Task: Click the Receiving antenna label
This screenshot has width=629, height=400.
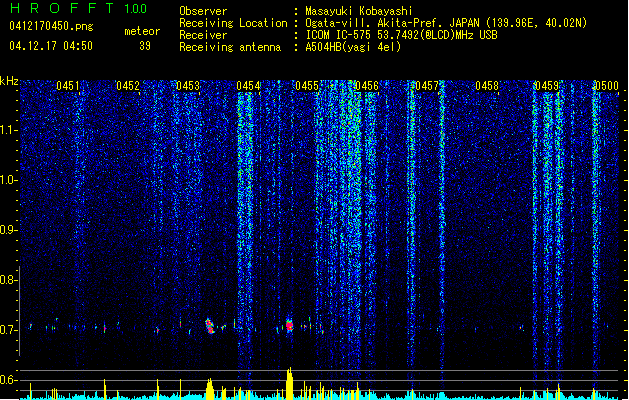Action: coord(230,47)
